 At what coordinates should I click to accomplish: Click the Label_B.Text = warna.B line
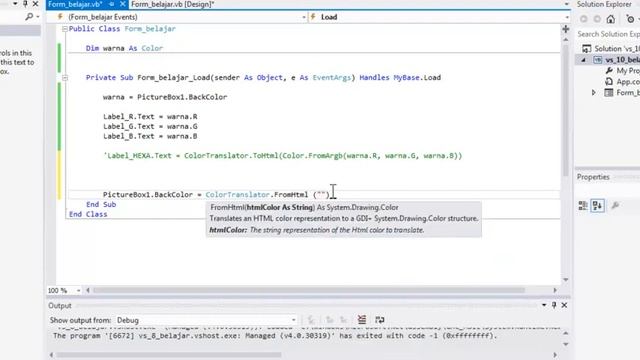click(150, 136)
